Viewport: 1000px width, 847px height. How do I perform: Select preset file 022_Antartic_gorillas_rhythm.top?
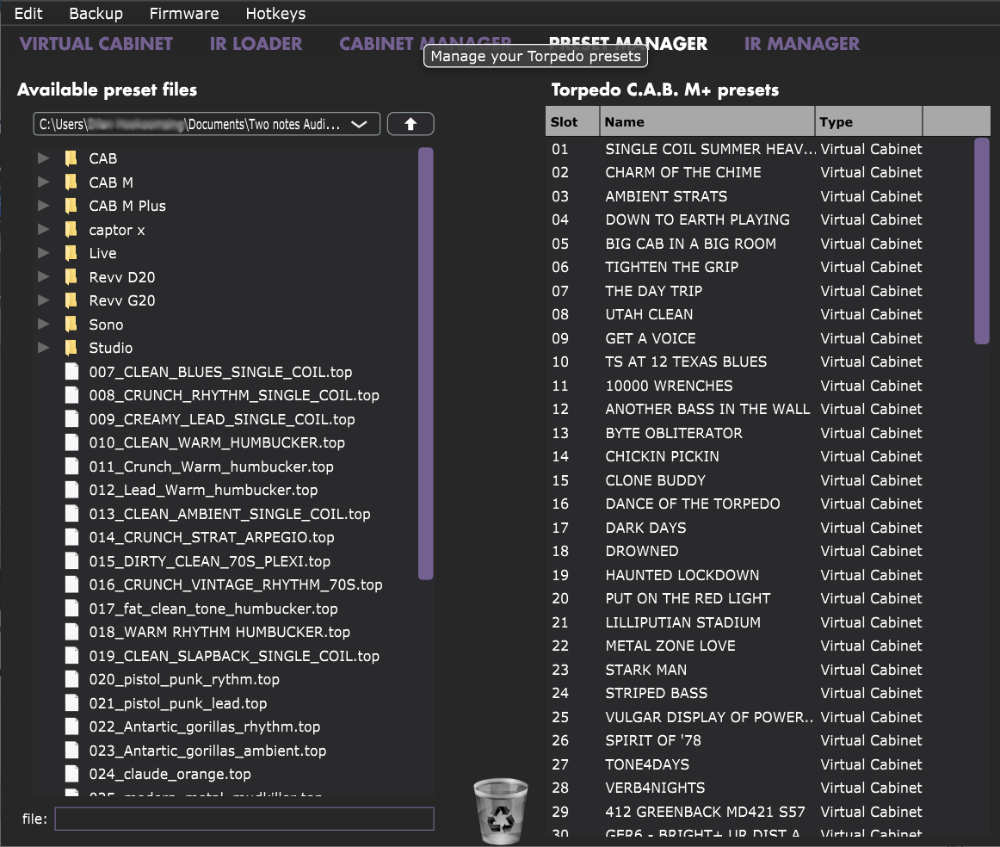205,727
